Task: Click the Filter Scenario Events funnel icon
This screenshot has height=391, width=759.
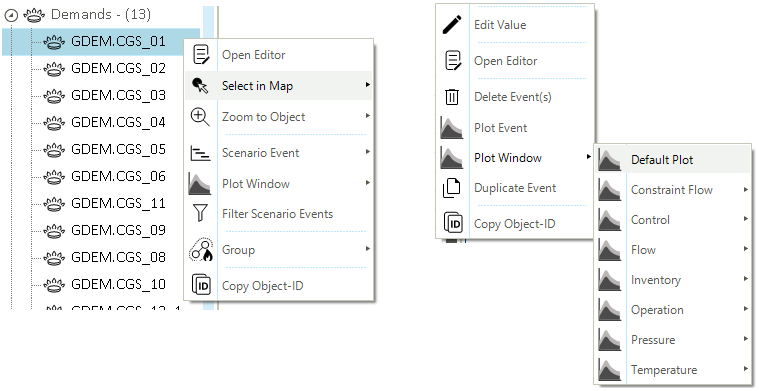Action: click(x=200, y=213)
